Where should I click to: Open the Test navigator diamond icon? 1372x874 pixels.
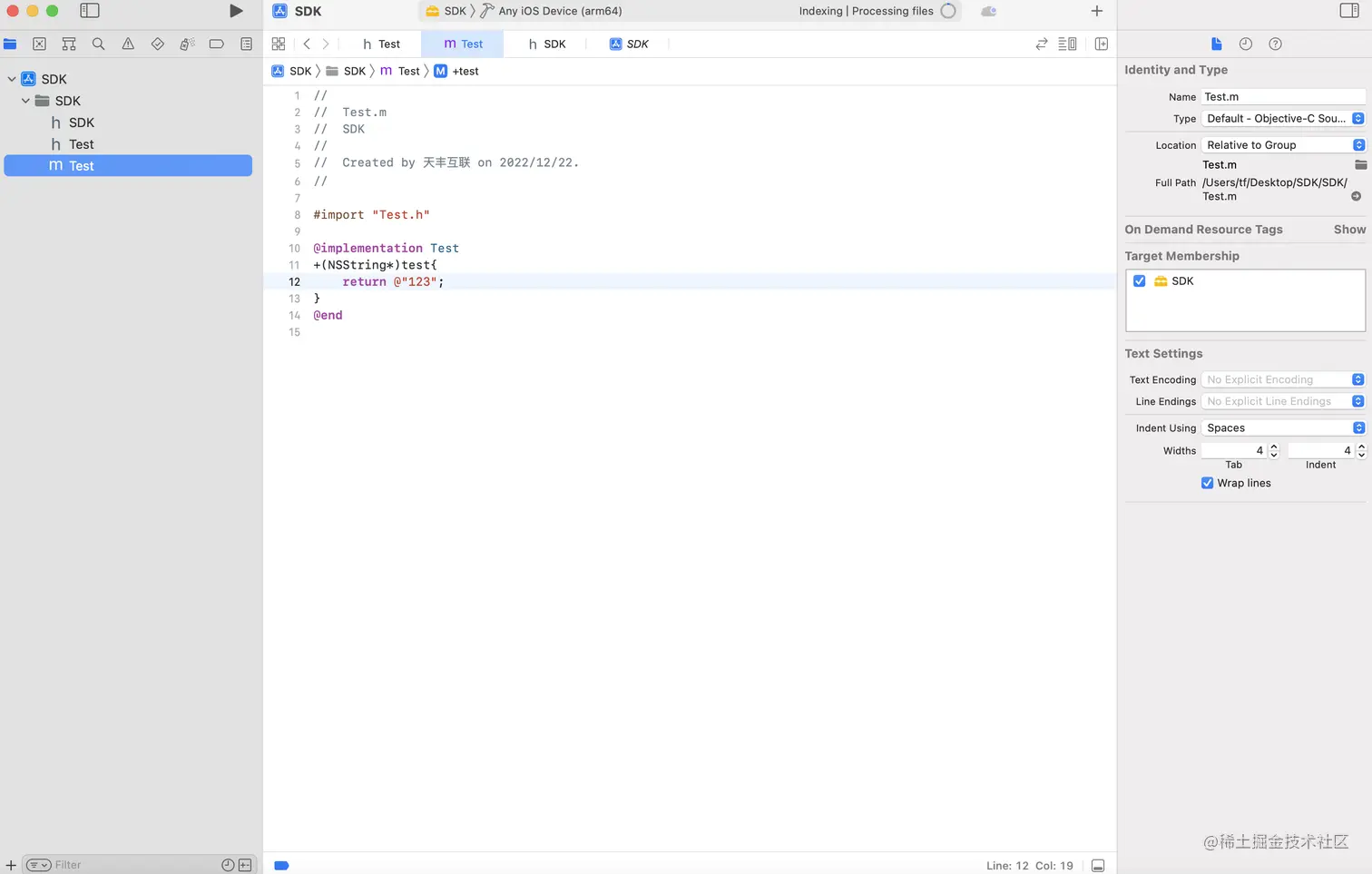point(157,44)
